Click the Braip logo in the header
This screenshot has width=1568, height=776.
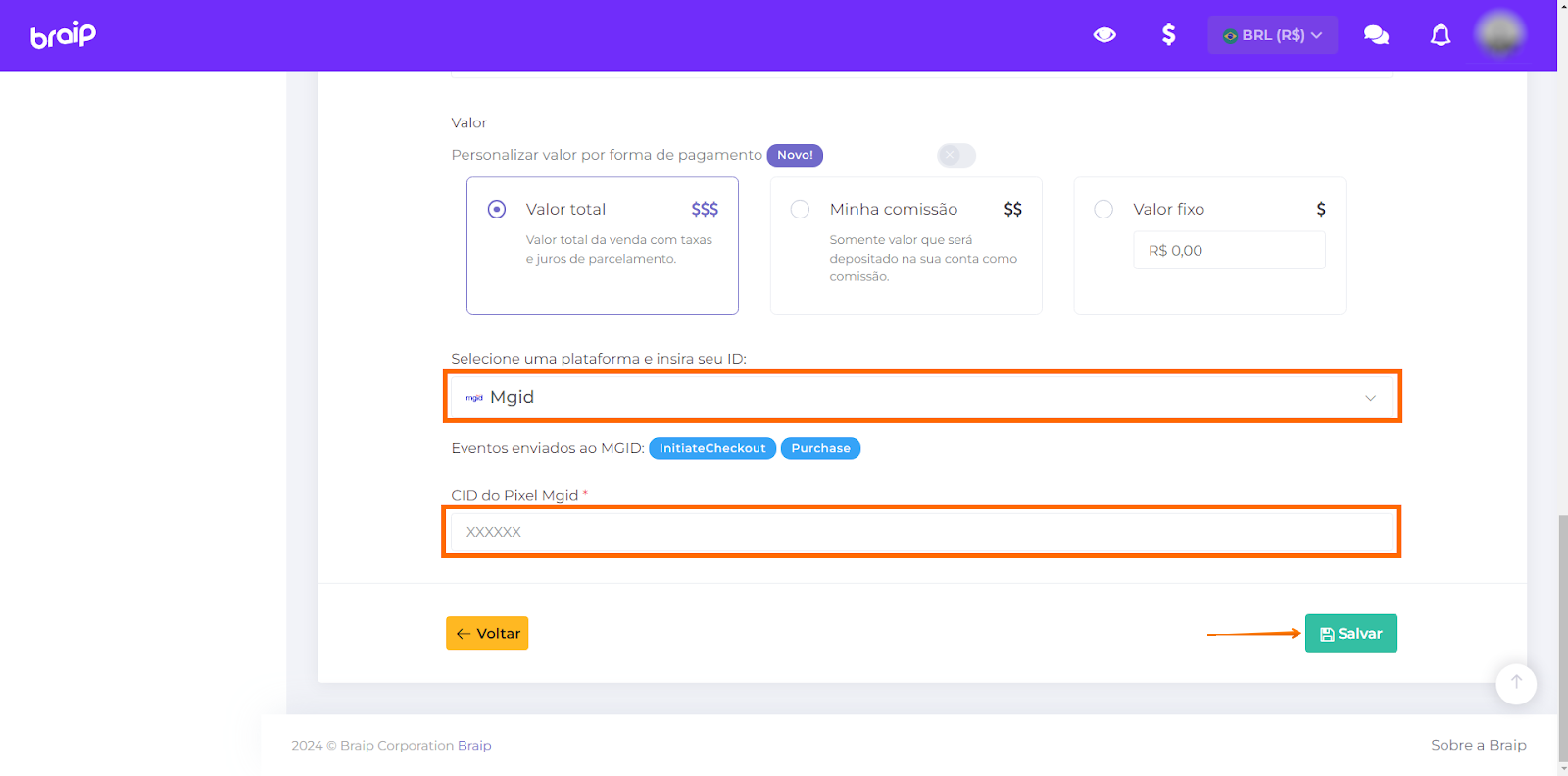(63, 35)
